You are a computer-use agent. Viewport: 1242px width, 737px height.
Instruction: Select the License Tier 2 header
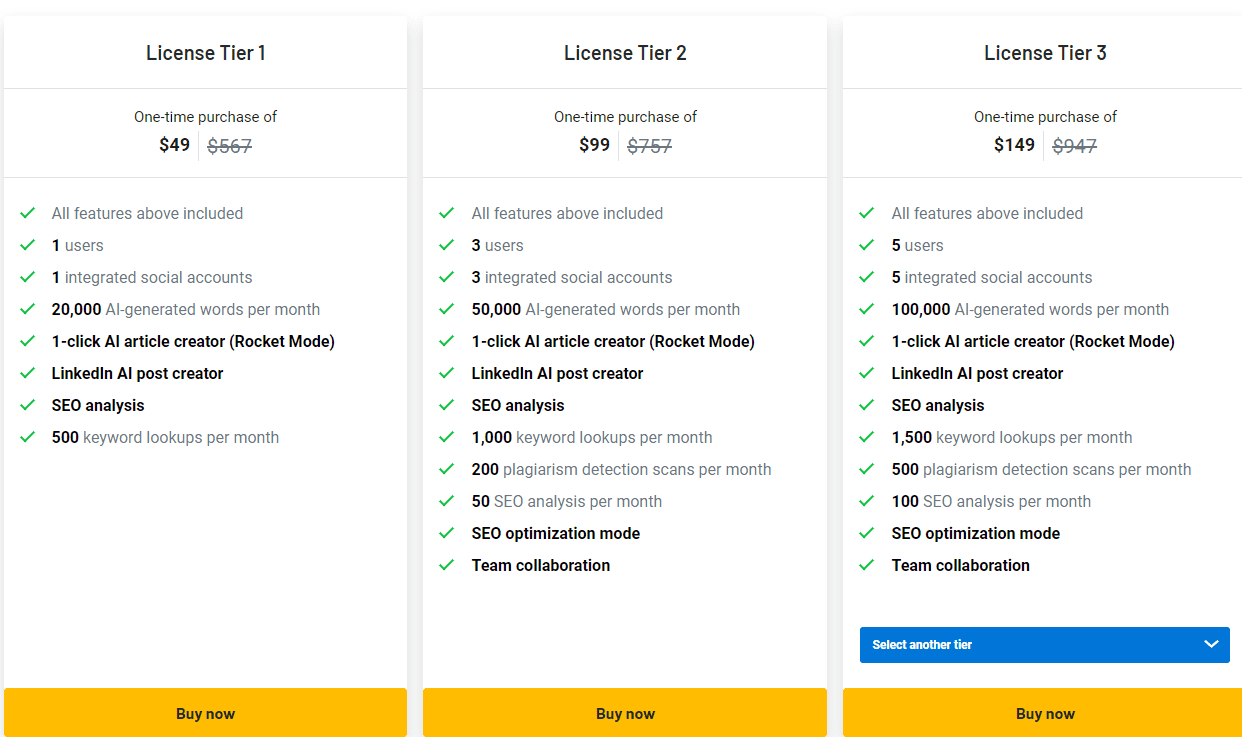[625, 53]
